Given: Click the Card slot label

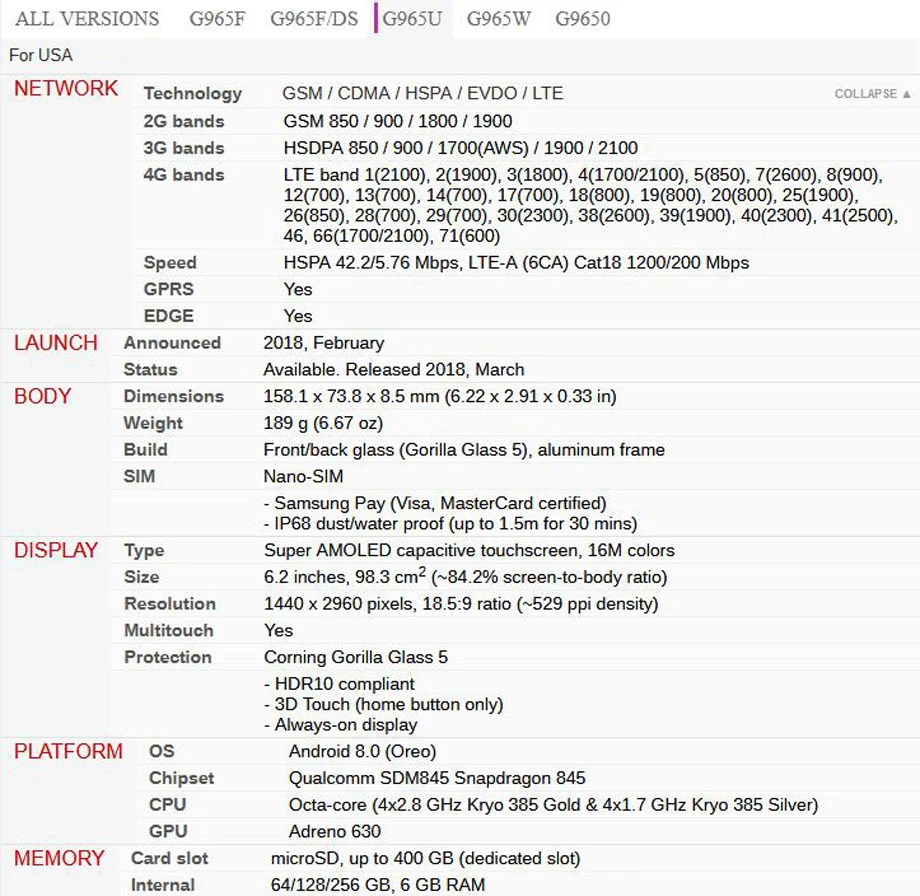Looking at the screenshot, I should tap(170, 858).
